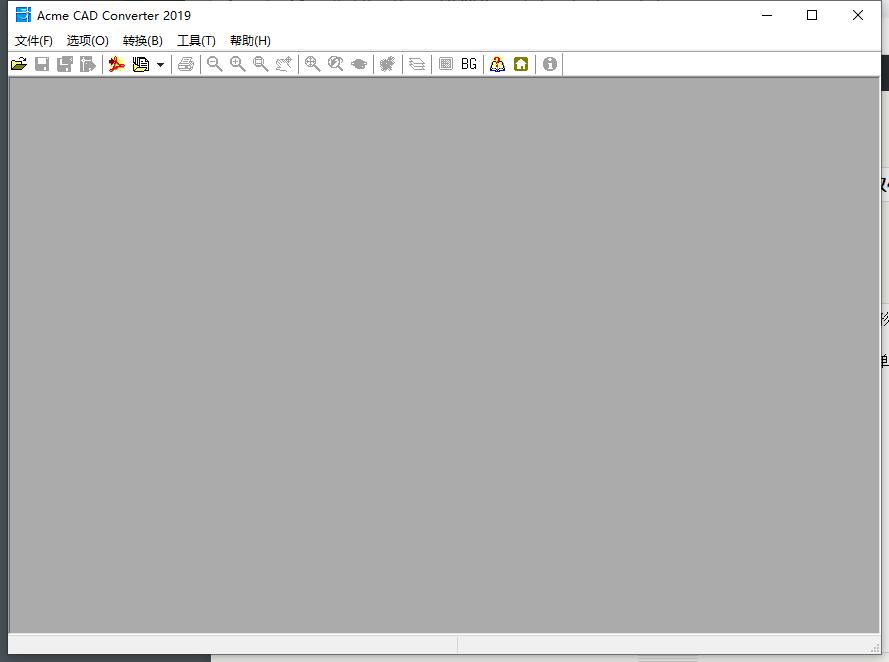Click the 3D orbit view icon
Screen dimensions: 889x662
[x=359, y=64]
